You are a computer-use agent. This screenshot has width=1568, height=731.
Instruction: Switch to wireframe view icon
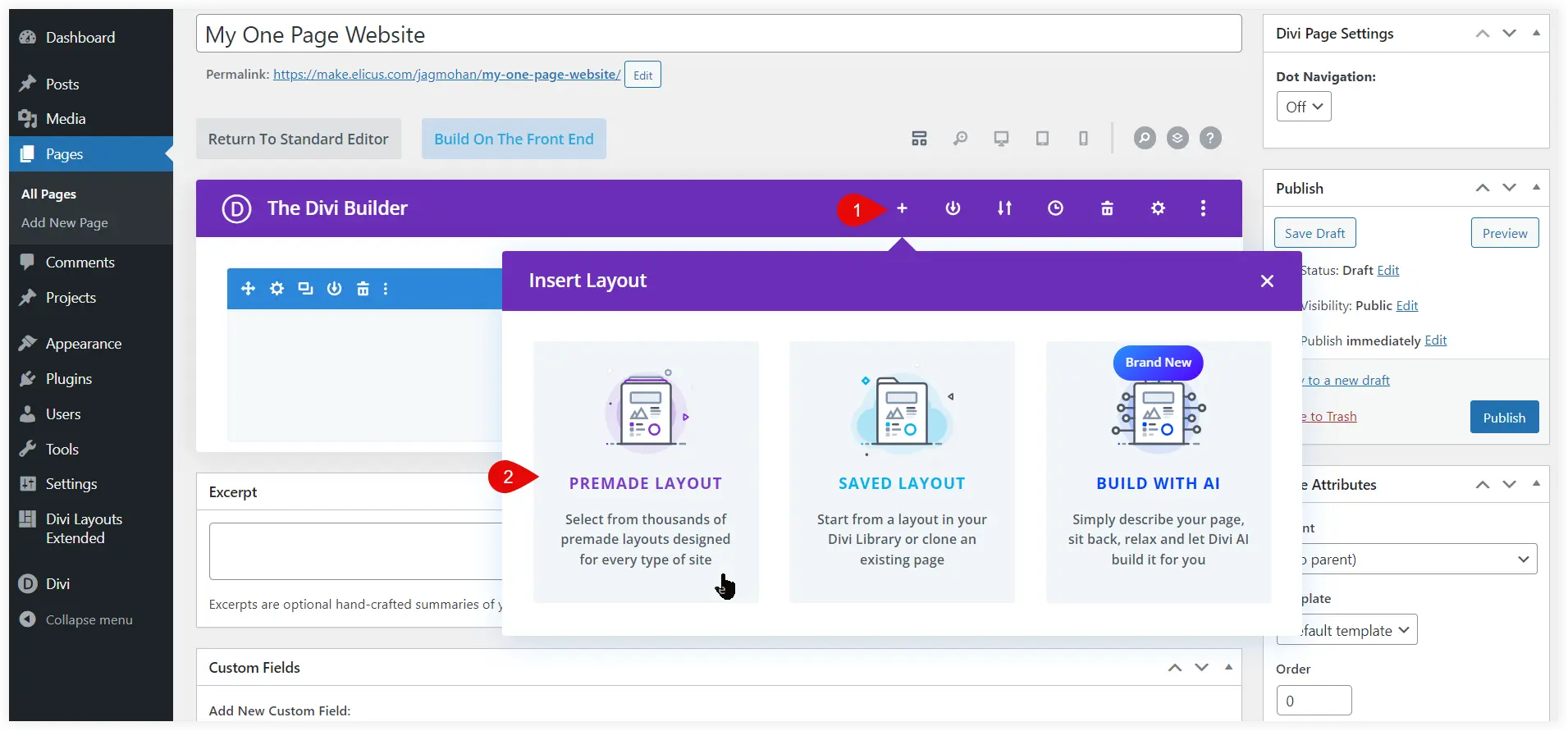coord(919,139)
